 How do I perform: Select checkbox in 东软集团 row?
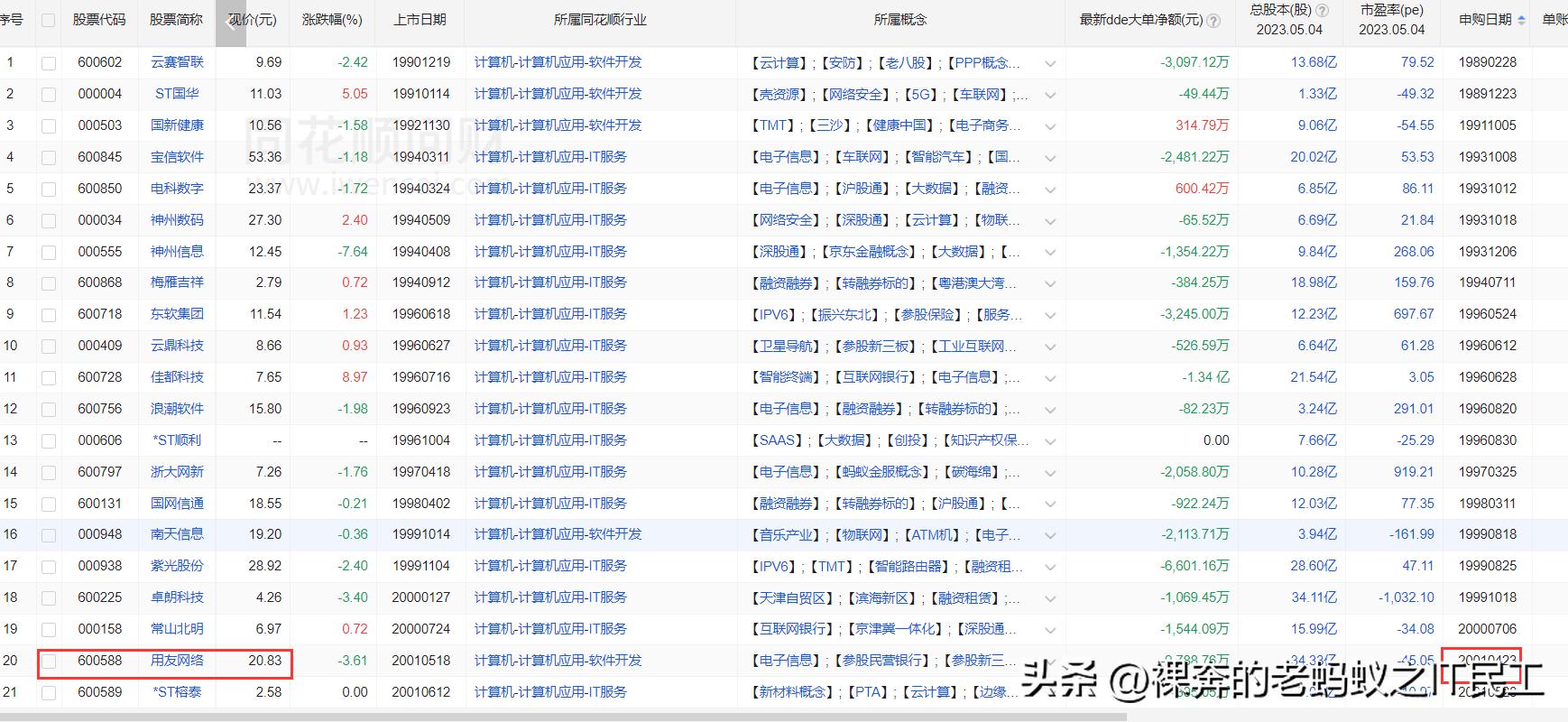tap(49, 315)
